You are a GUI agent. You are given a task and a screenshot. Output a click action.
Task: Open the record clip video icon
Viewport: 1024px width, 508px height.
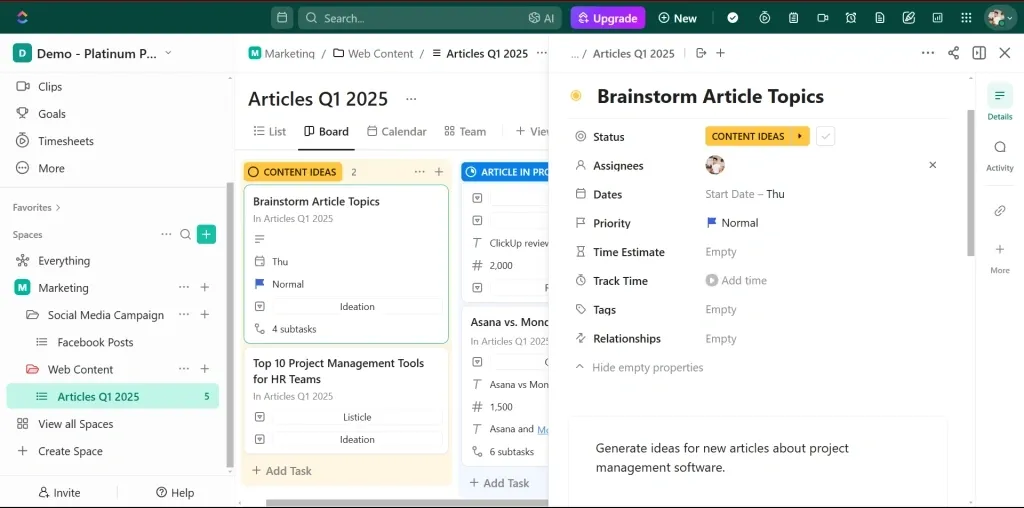[822, 18]
